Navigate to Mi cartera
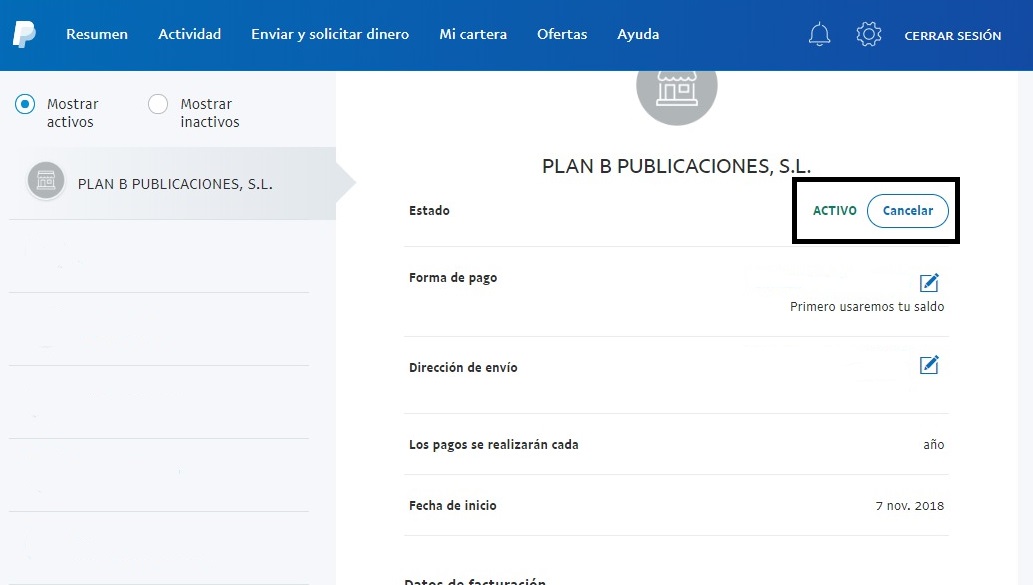Viewport: 1033px width, 585px height. [473, 35]
